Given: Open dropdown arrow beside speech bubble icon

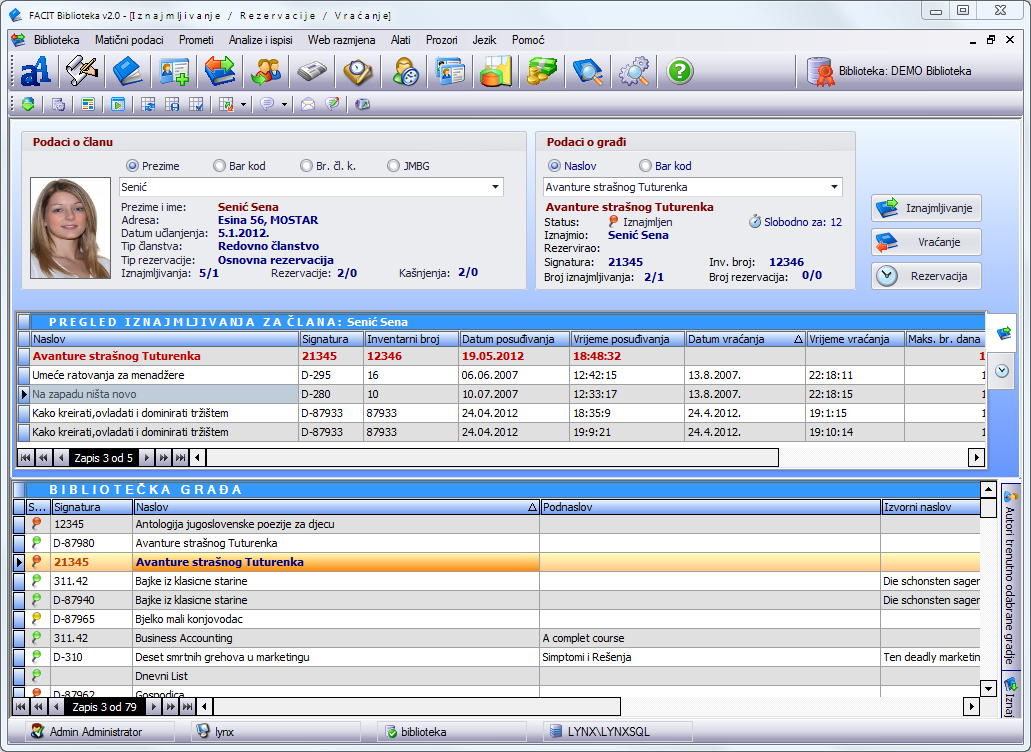Looking at the screenshot, I should point(285,104).
